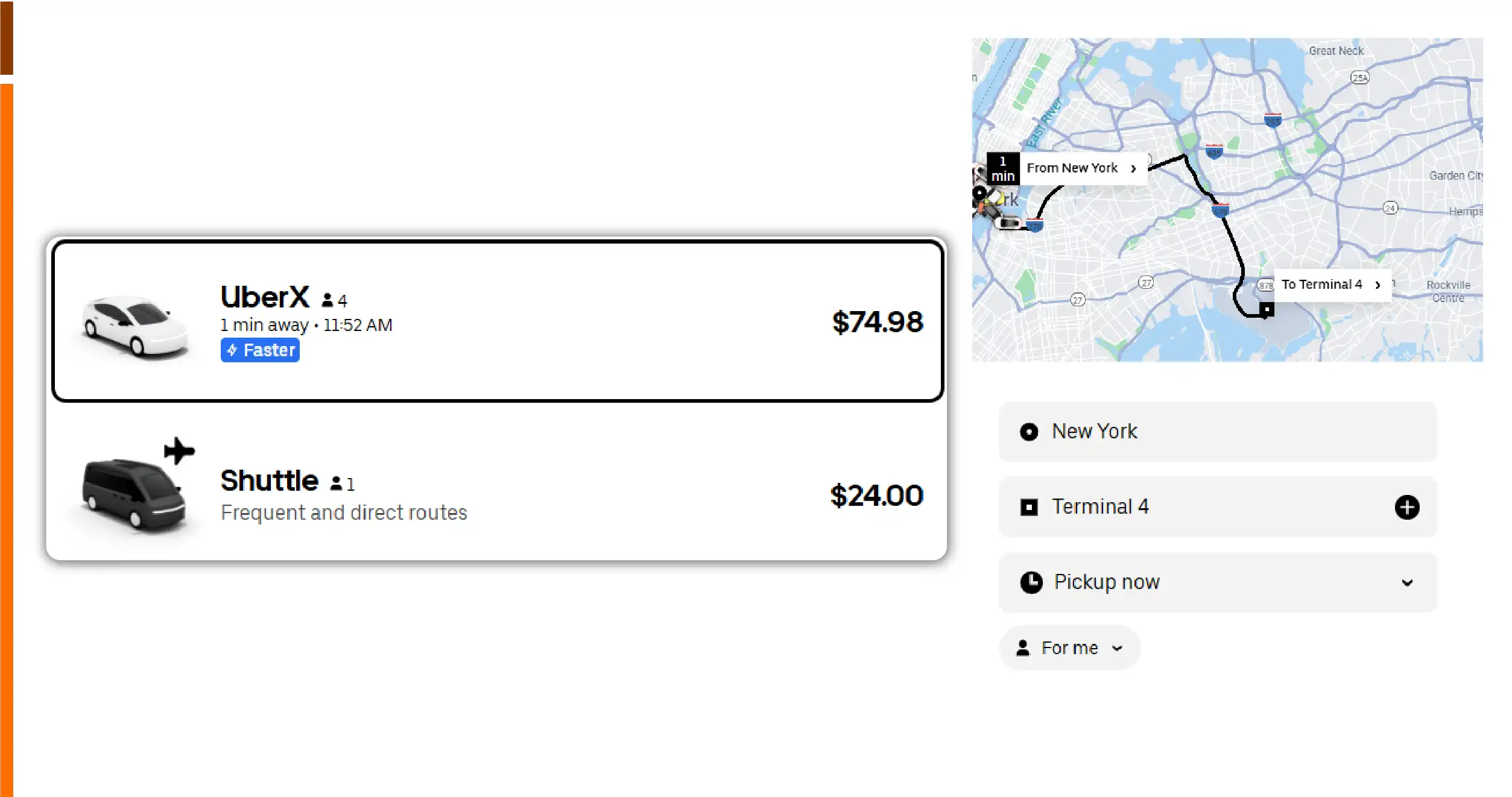The image size is (1512, 797).
Task: Click the clock icon beside Pickup now
Action: click(x=1031, y=582)
